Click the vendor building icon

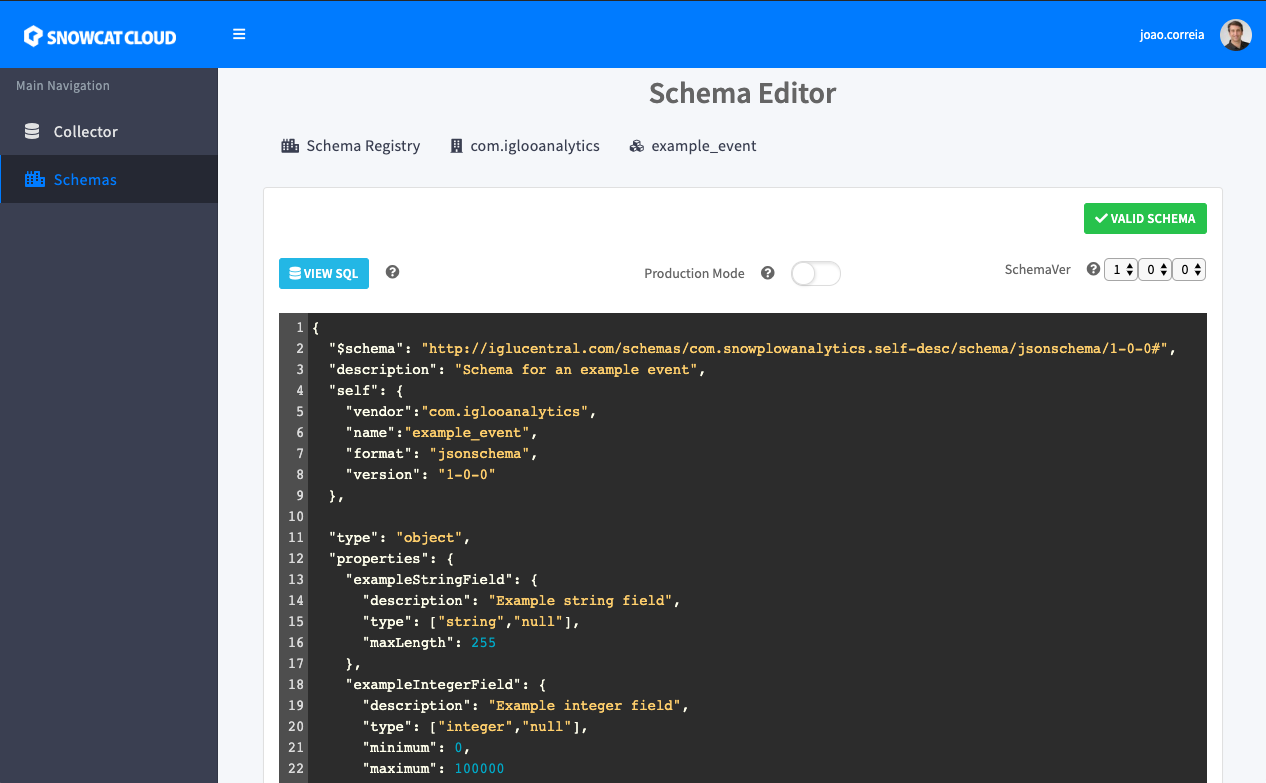click(457, 146)
